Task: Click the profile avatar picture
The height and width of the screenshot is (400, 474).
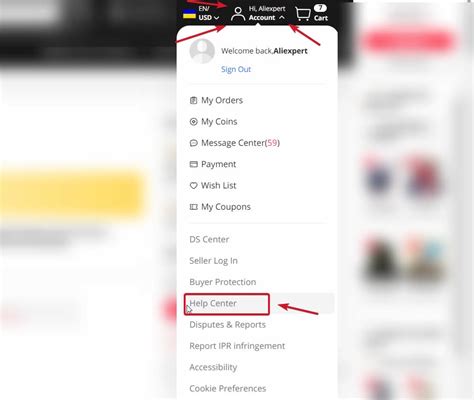Action: pos(202,51)
